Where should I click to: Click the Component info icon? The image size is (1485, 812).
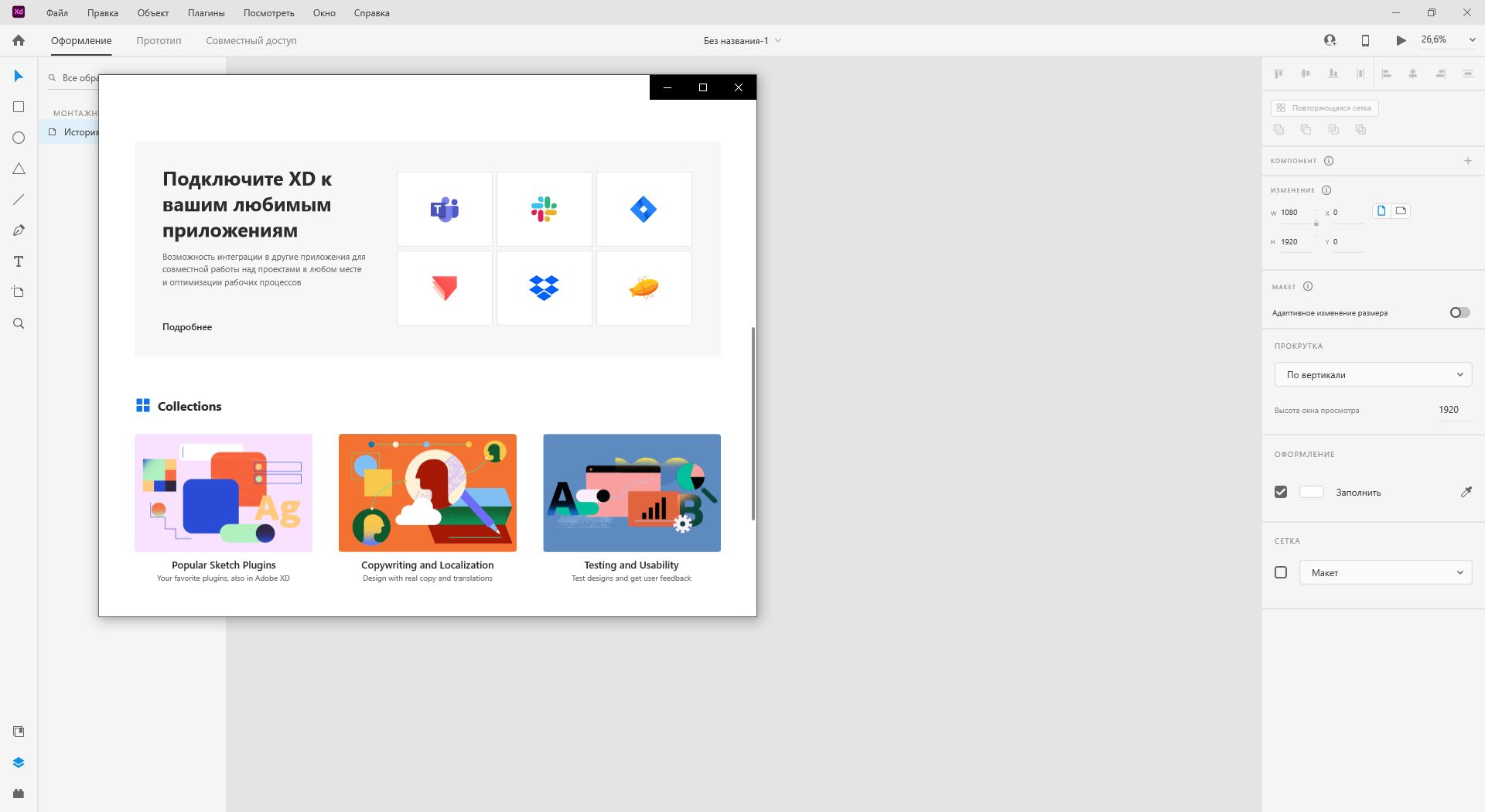(1329, 161)
